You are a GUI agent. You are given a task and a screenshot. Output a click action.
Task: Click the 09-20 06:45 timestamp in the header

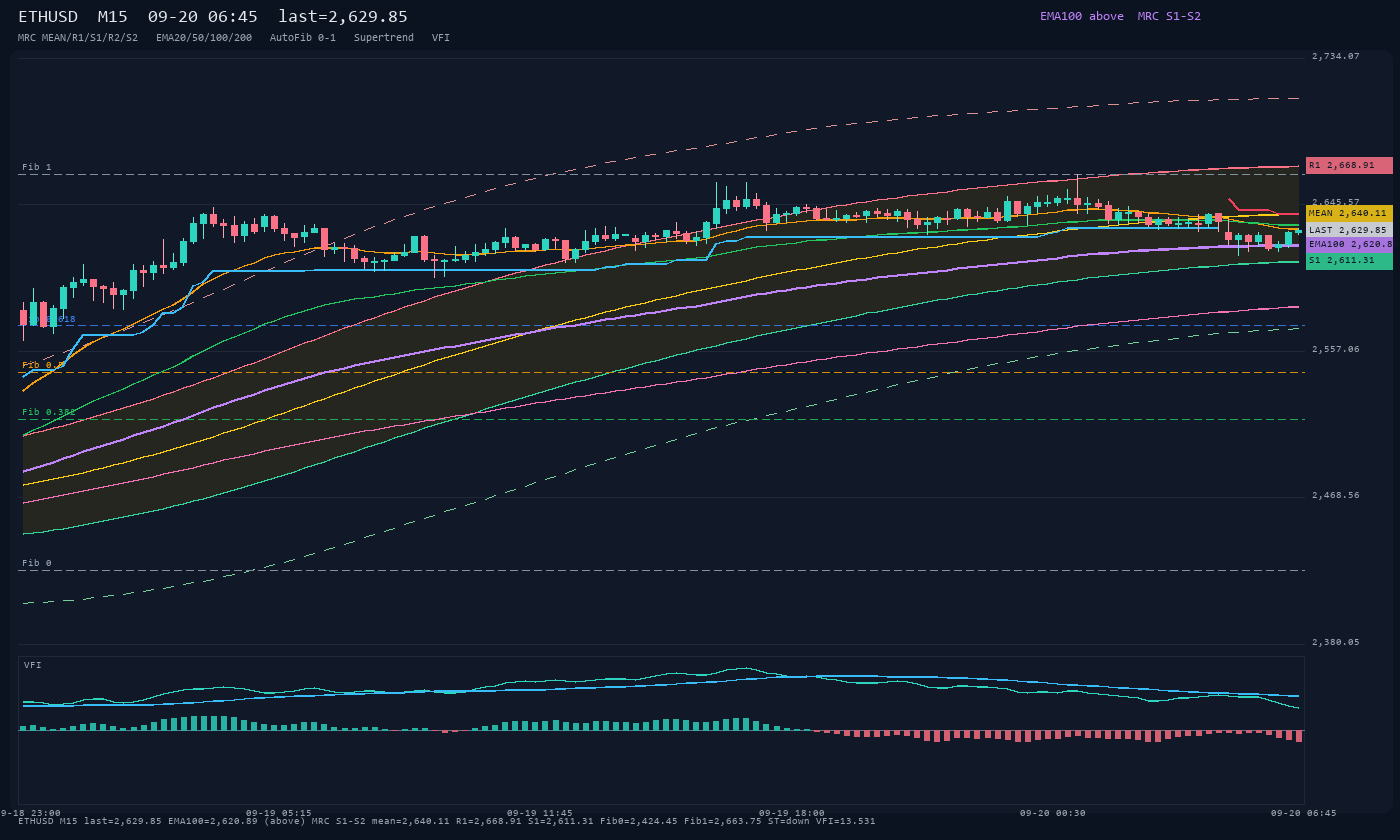pyautogui.click(x=202, y=17)
